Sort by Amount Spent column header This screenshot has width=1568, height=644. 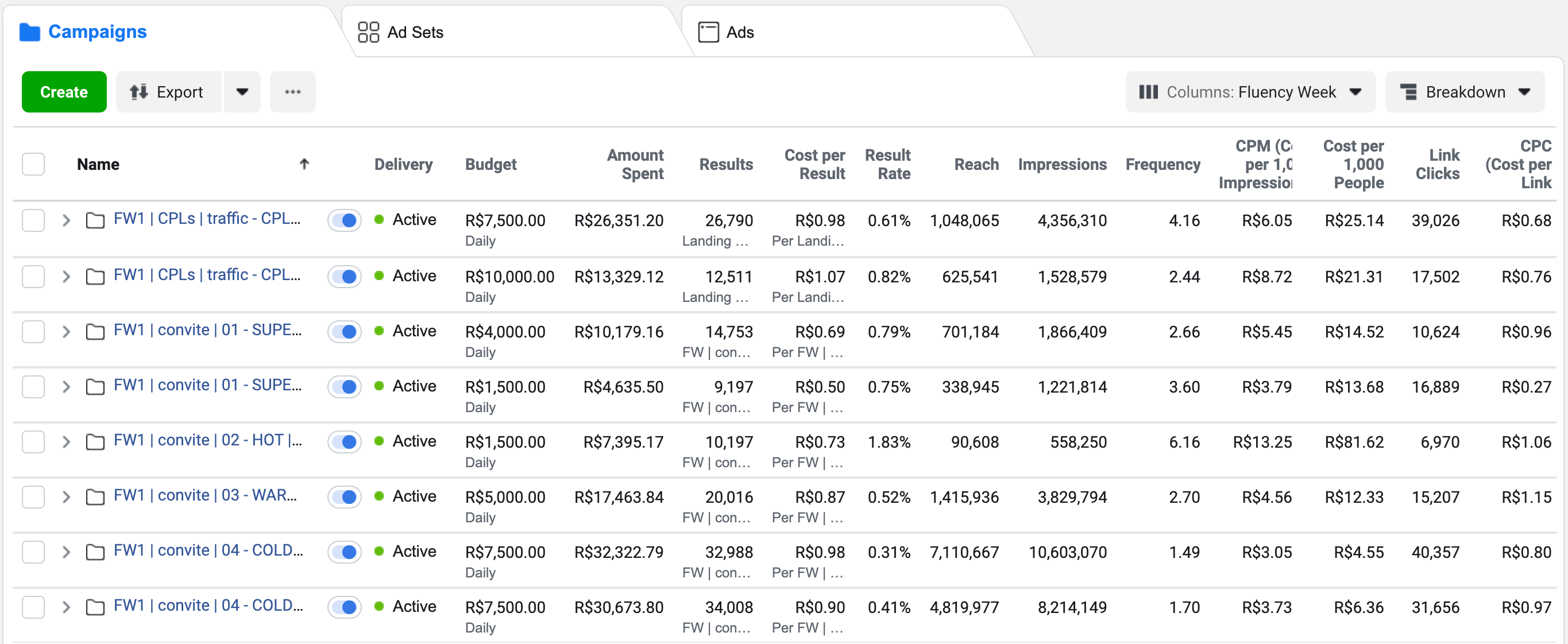point(635,164)
